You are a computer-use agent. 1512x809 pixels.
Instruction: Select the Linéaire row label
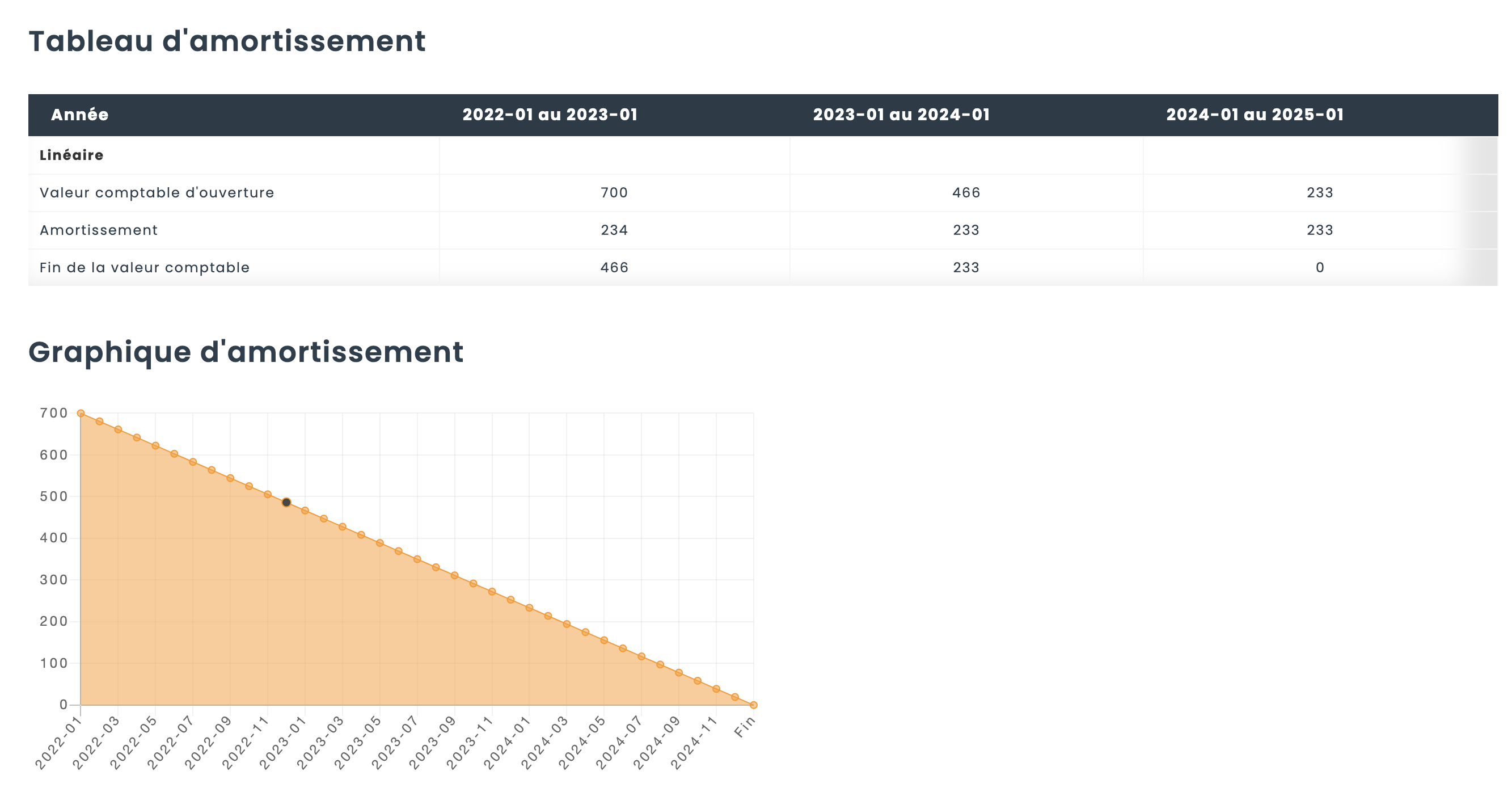71,155
